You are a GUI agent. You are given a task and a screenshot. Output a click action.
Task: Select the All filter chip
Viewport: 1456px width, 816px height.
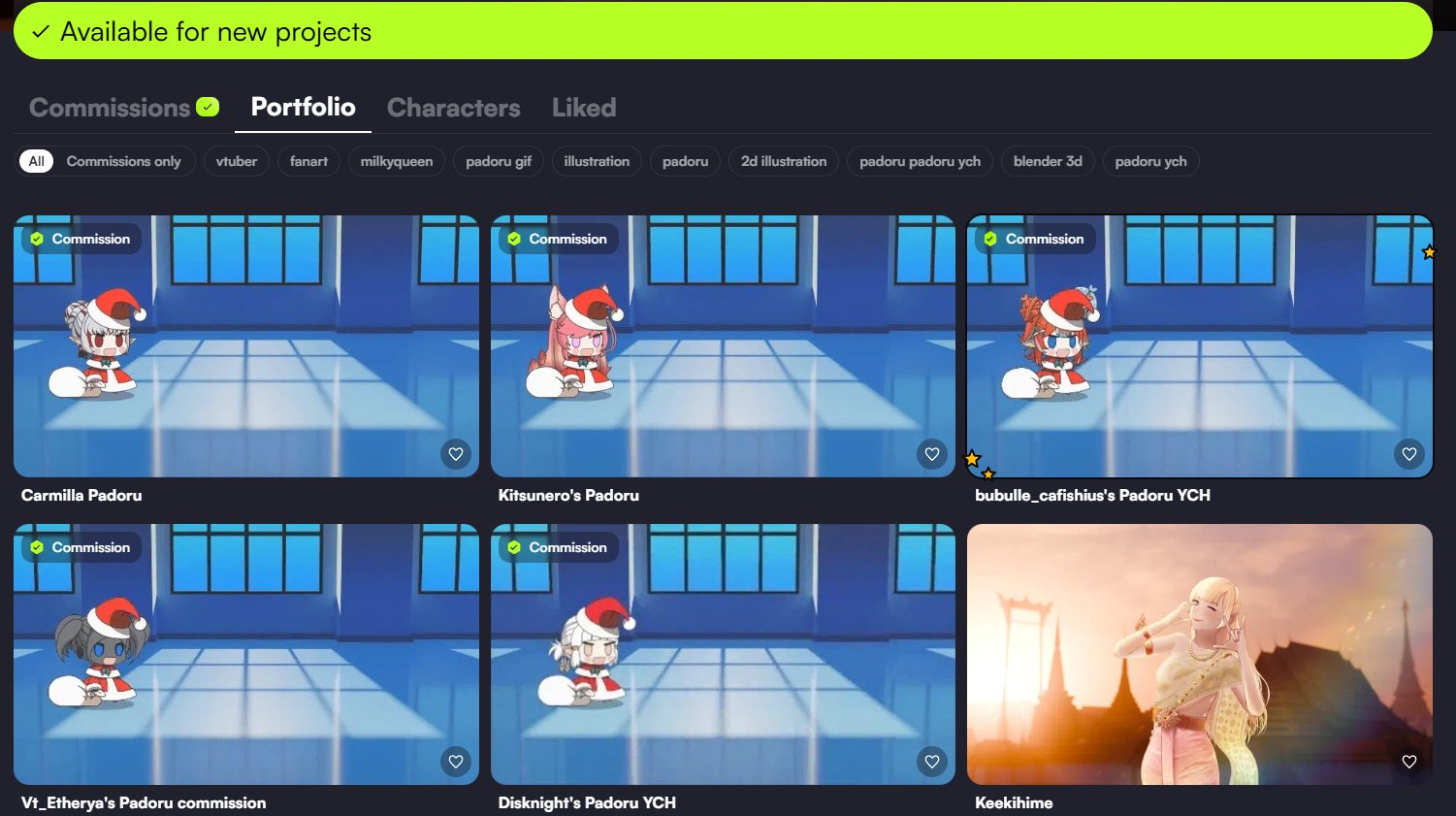(36, 161)
